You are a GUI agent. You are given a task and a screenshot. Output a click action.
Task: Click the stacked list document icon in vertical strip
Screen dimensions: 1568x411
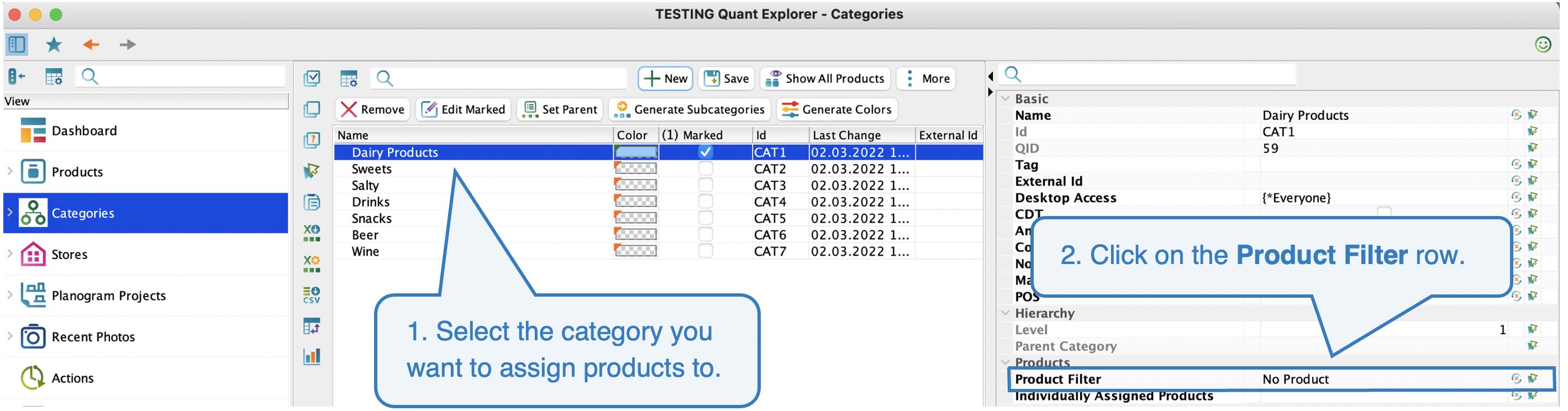tap(312, 202)
